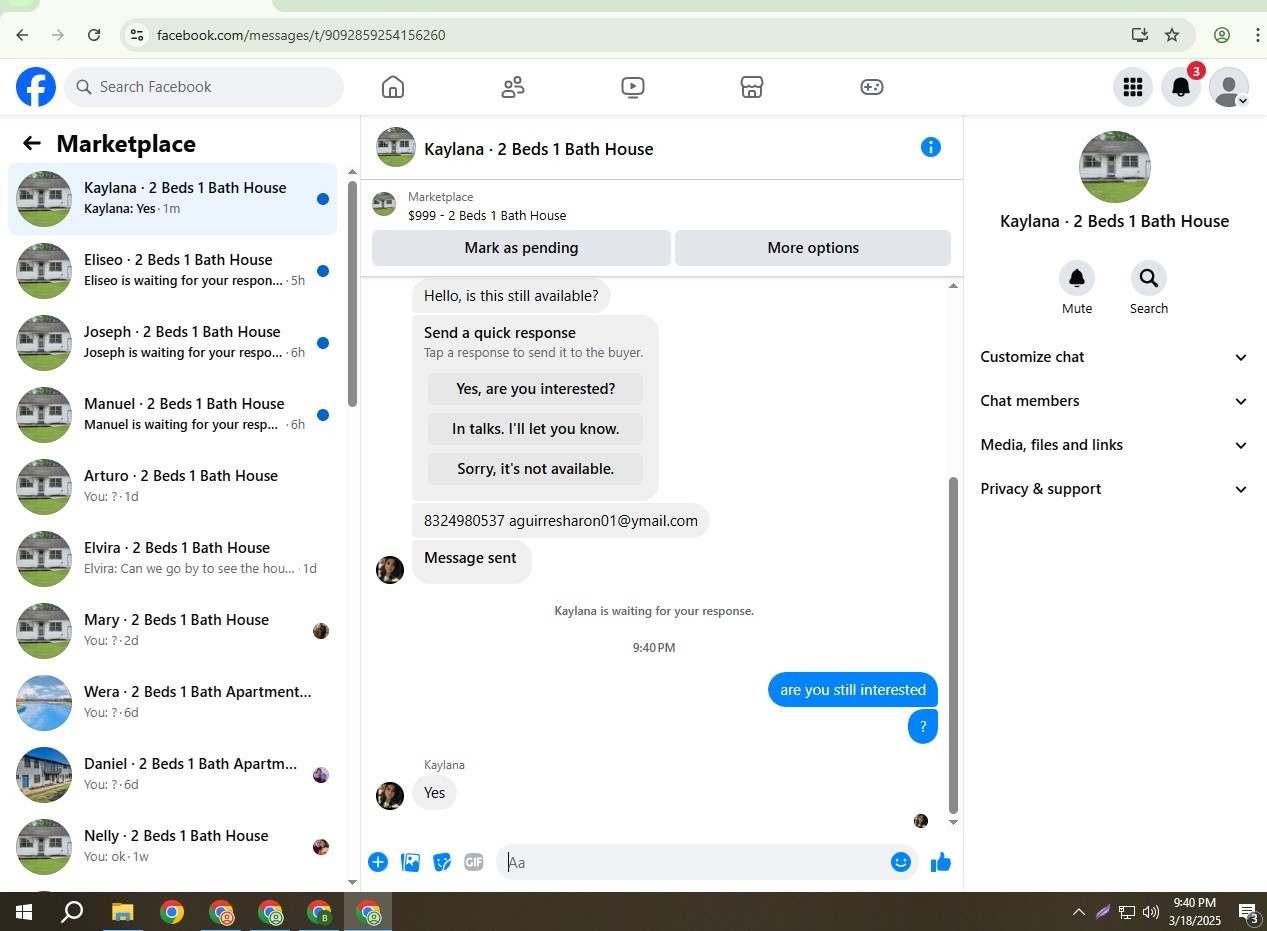Open Chrome site information icon in address bar

137,35
